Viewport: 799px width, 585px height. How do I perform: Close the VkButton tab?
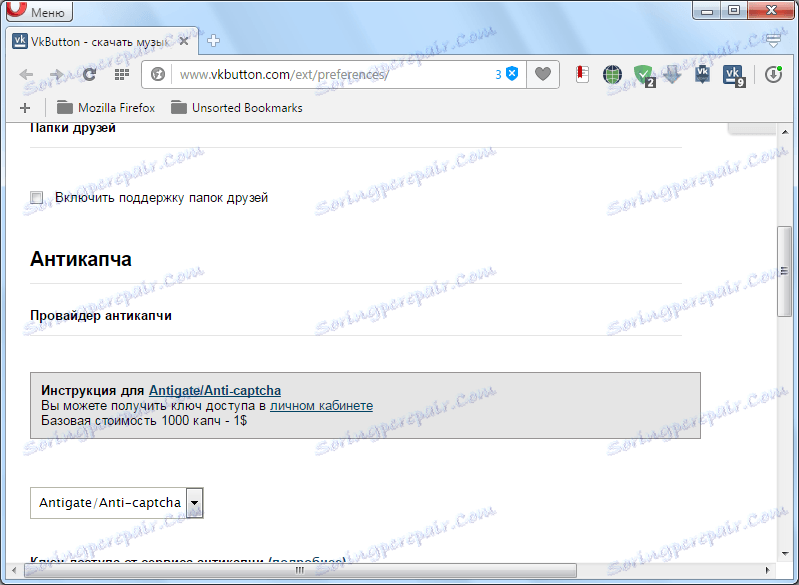(184, 41)
